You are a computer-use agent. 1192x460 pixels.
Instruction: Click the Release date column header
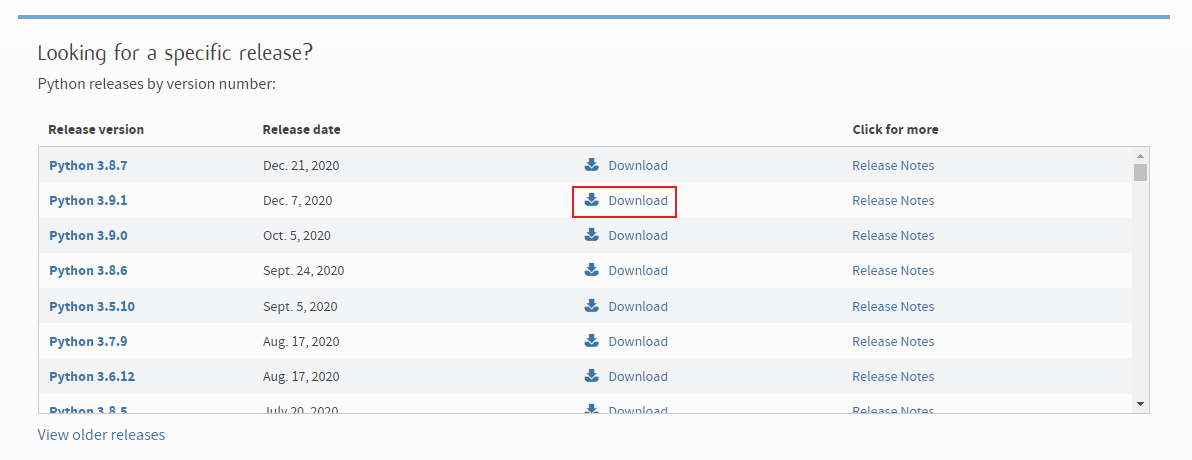(301, 129)
